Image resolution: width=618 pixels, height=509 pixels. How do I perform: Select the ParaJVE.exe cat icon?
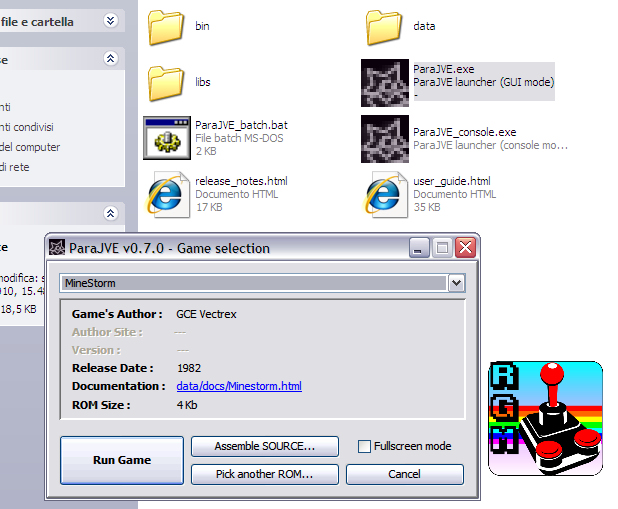pos(385,83)
